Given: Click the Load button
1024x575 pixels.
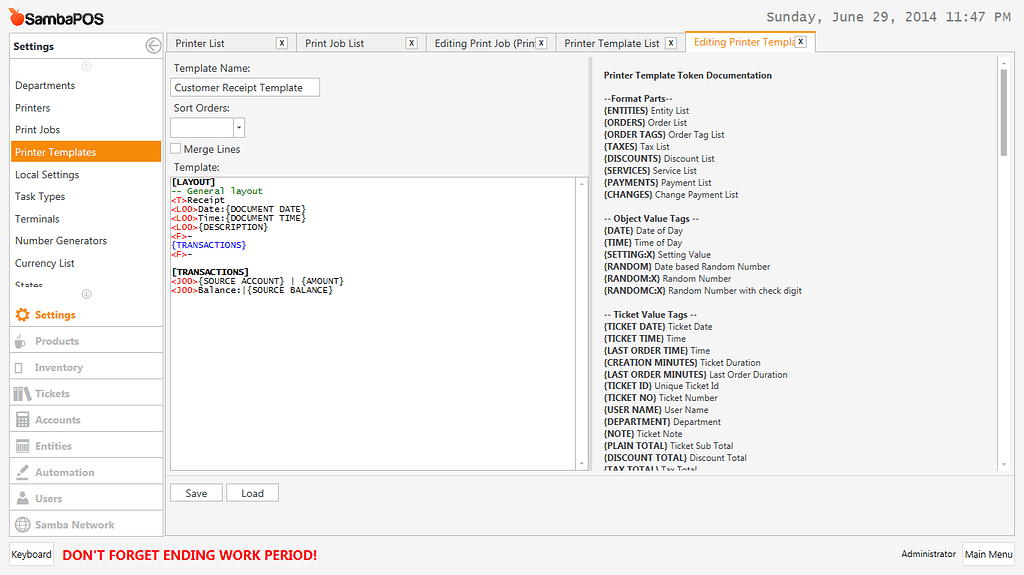Looking at the screenshot, I should pos(252,493).
